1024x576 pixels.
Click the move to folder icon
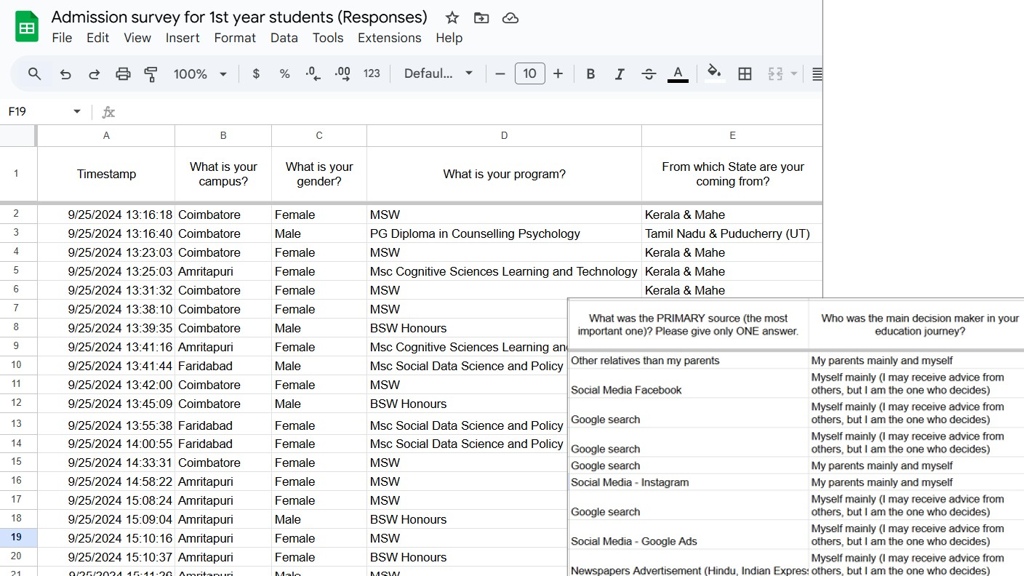click(x=481, y=18)
